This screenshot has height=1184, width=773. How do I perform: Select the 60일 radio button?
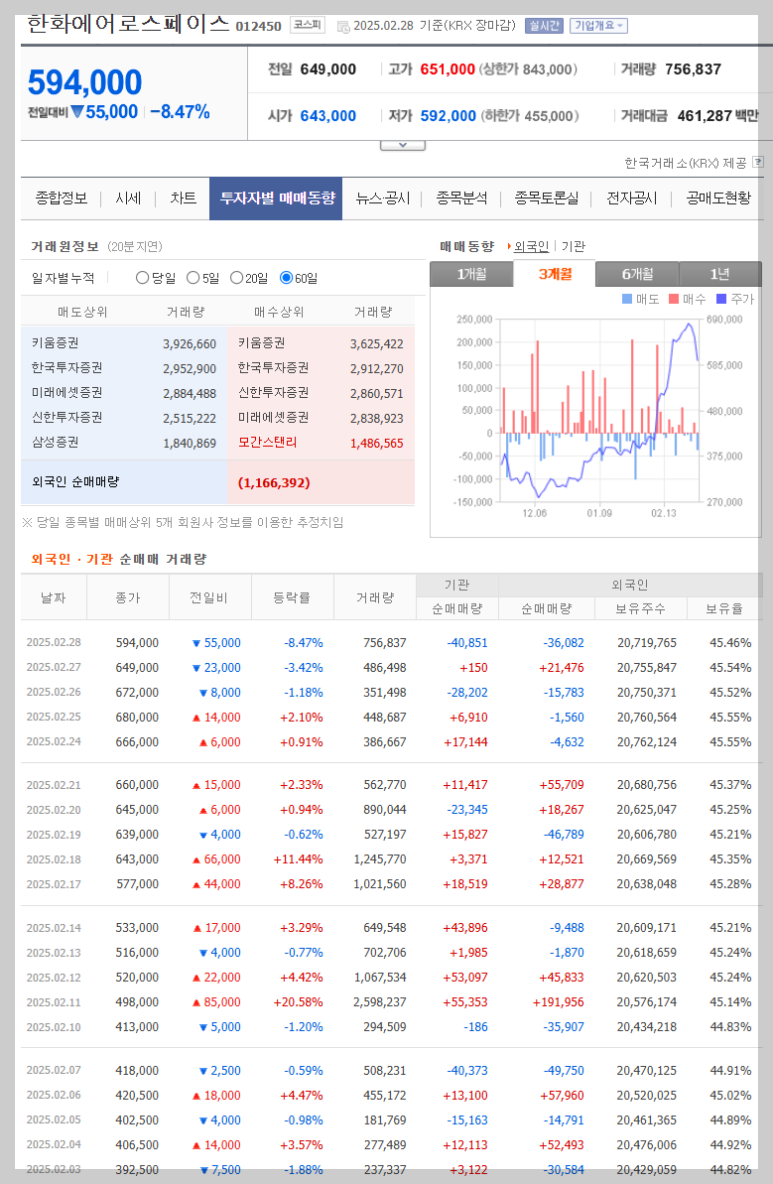click(286, 278)
